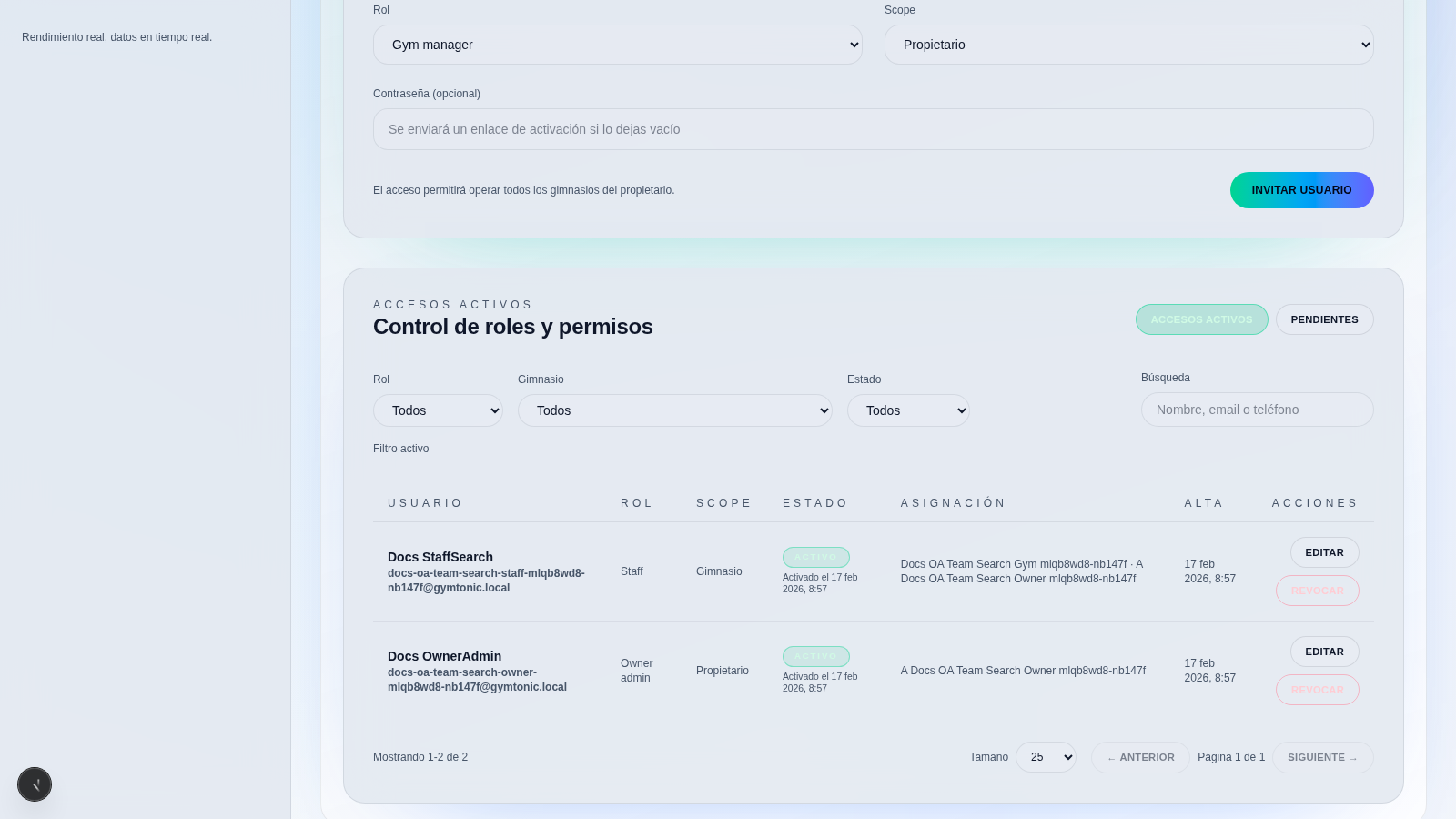
Task: Revoke access for Docs OwnerAdmin
Action: tap(1317, 690)
